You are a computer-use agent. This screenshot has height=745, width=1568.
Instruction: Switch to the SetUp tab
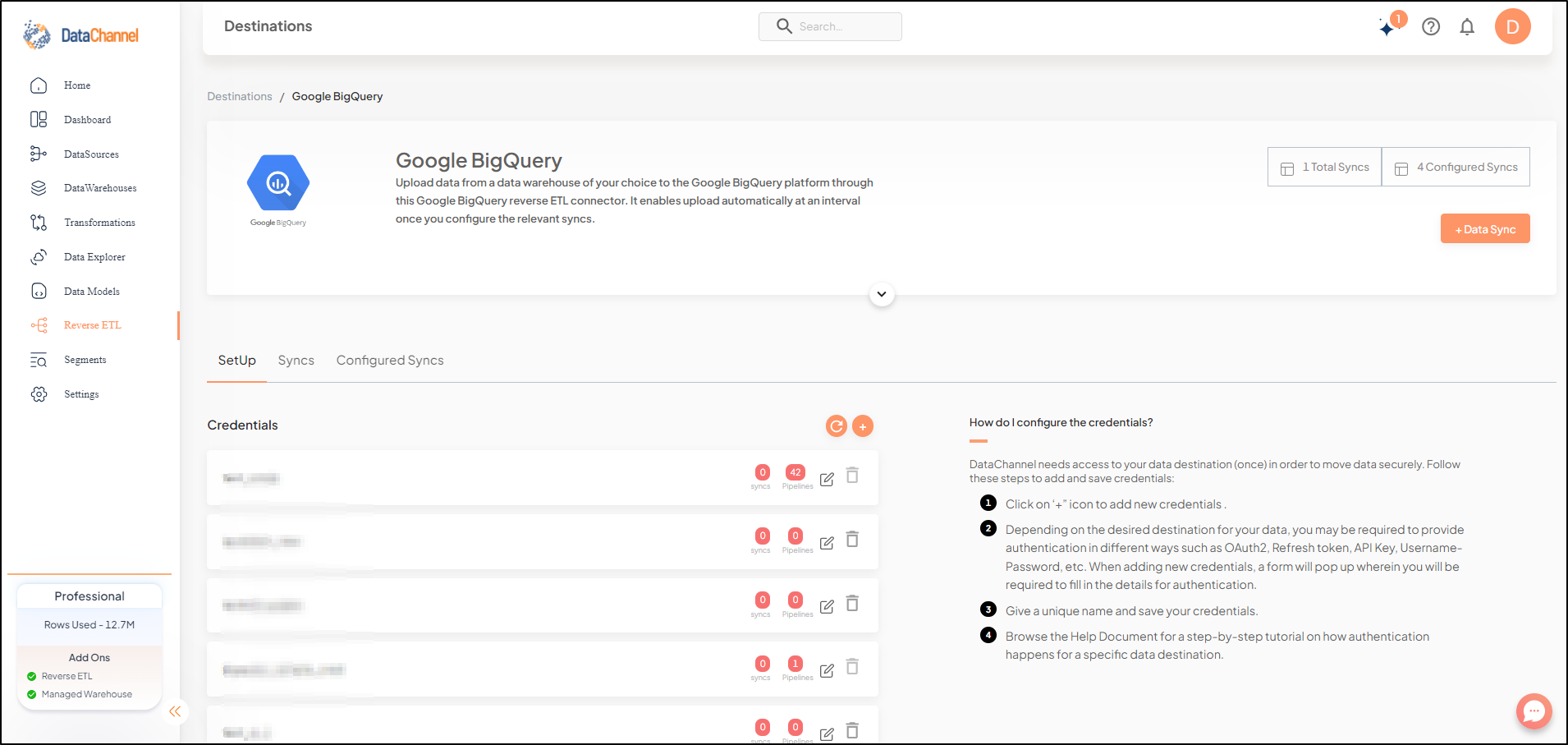pyautogui.click(x=236, y=361)
